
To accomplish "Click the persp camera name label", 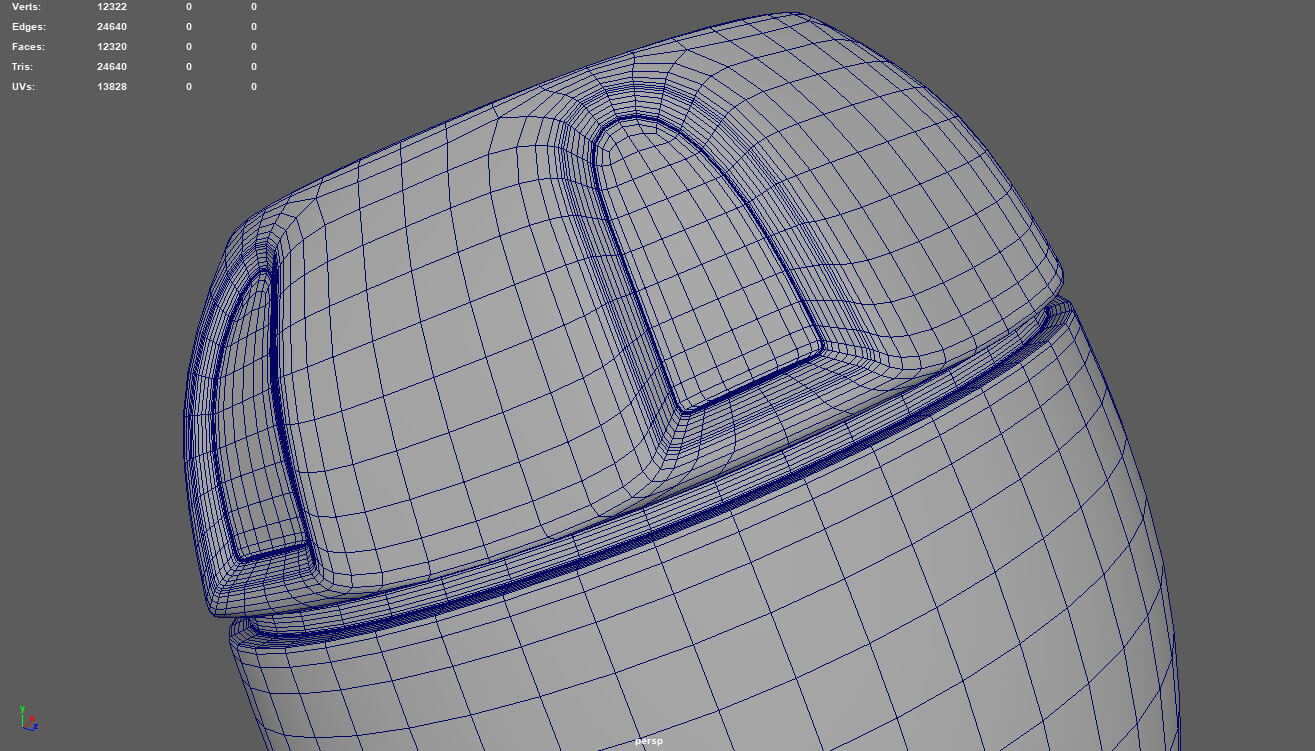I will (649, 741).
